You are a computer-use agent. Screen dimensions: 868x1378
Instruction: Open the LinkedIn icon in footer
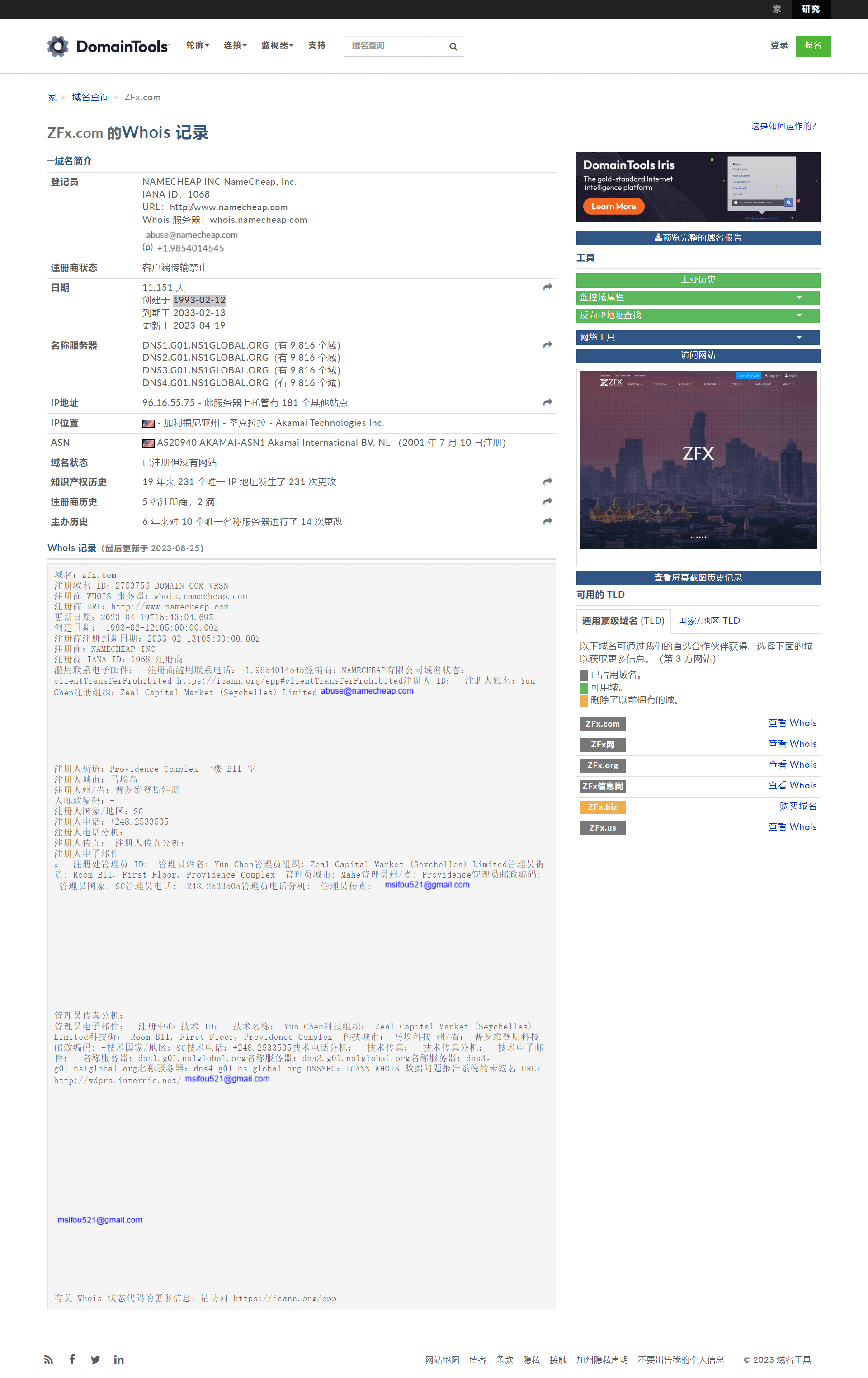(118, 1359)
